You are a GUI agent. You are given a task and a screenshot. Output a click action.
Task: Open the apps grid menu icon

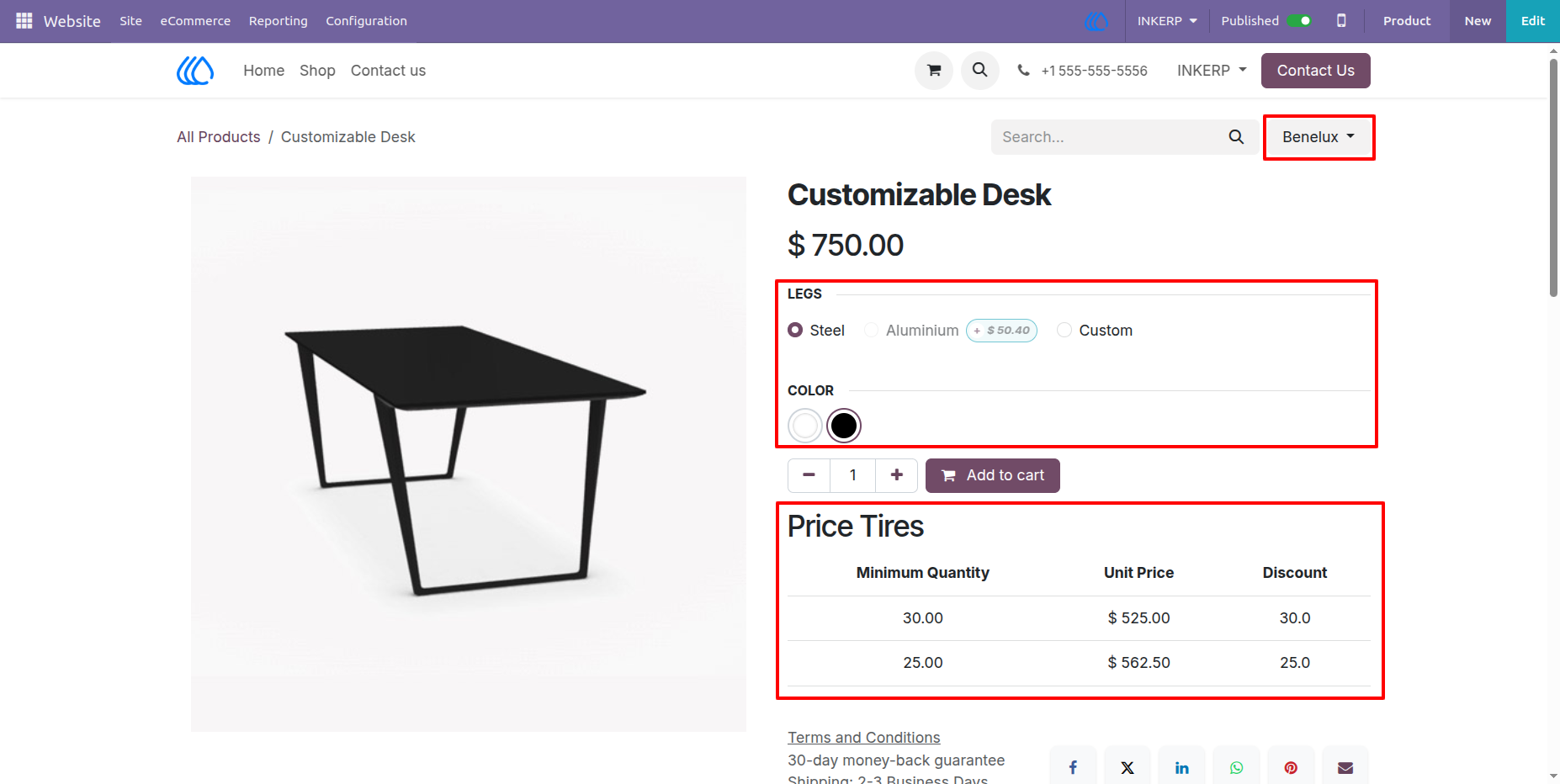pyautogui.click(x=24, y=20)
